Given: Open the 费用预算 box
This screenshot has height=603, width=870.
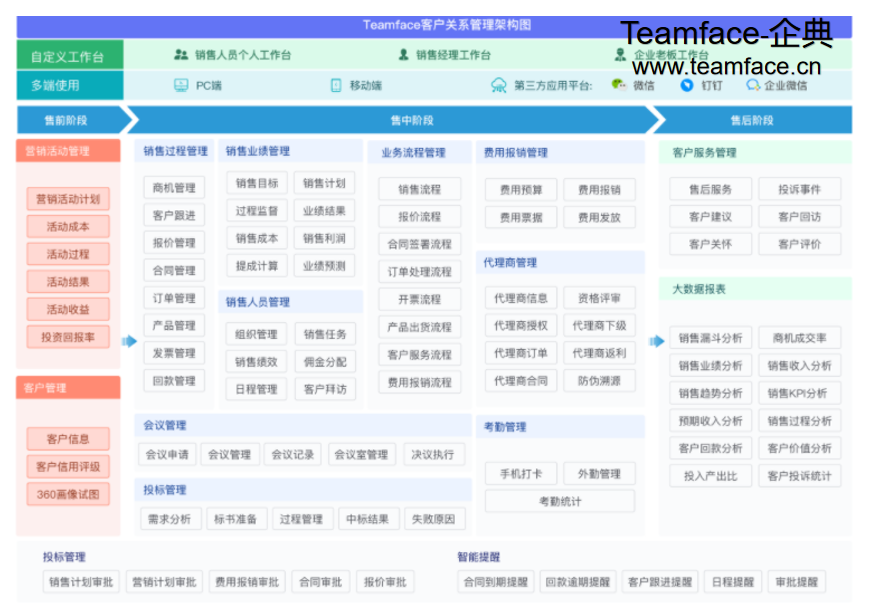Looking at the screenshot, I should point(521,190).
